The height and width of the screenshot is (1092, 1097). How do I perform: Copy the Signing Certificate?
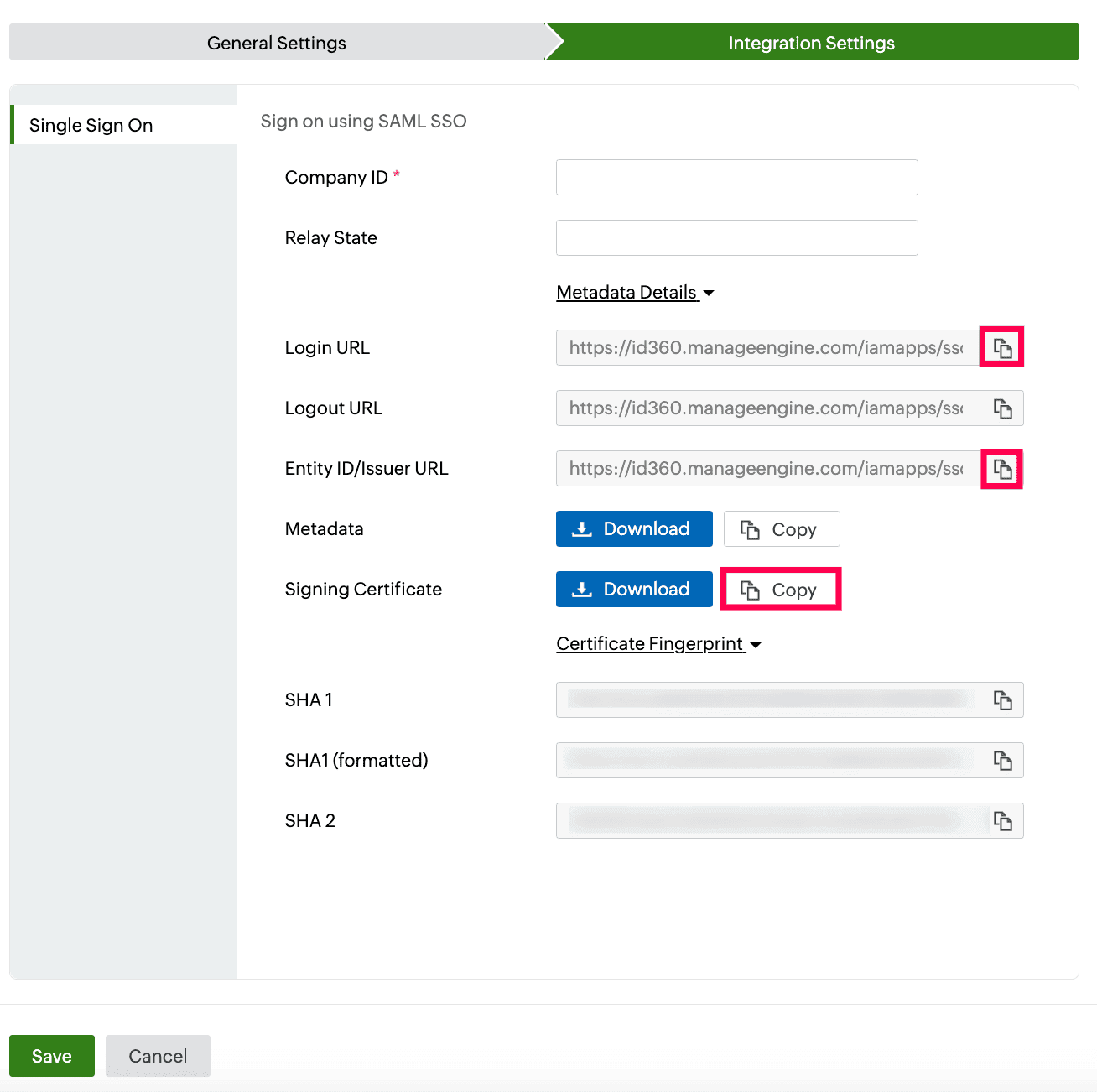tap(782, 590)
